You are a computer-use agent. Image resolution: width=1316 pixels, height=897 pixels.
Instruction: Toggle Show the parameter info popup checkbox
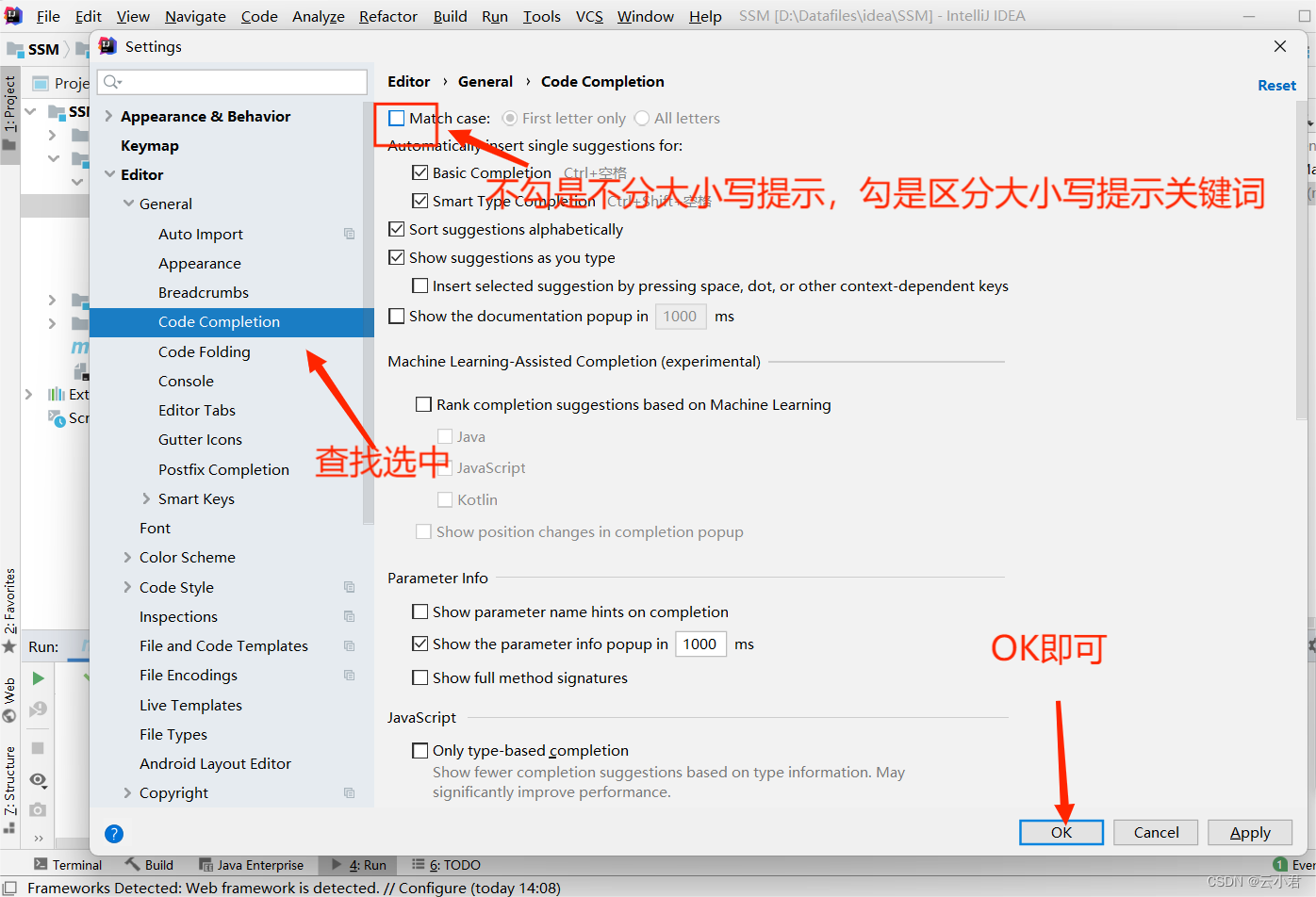click(x=420, y=644)
